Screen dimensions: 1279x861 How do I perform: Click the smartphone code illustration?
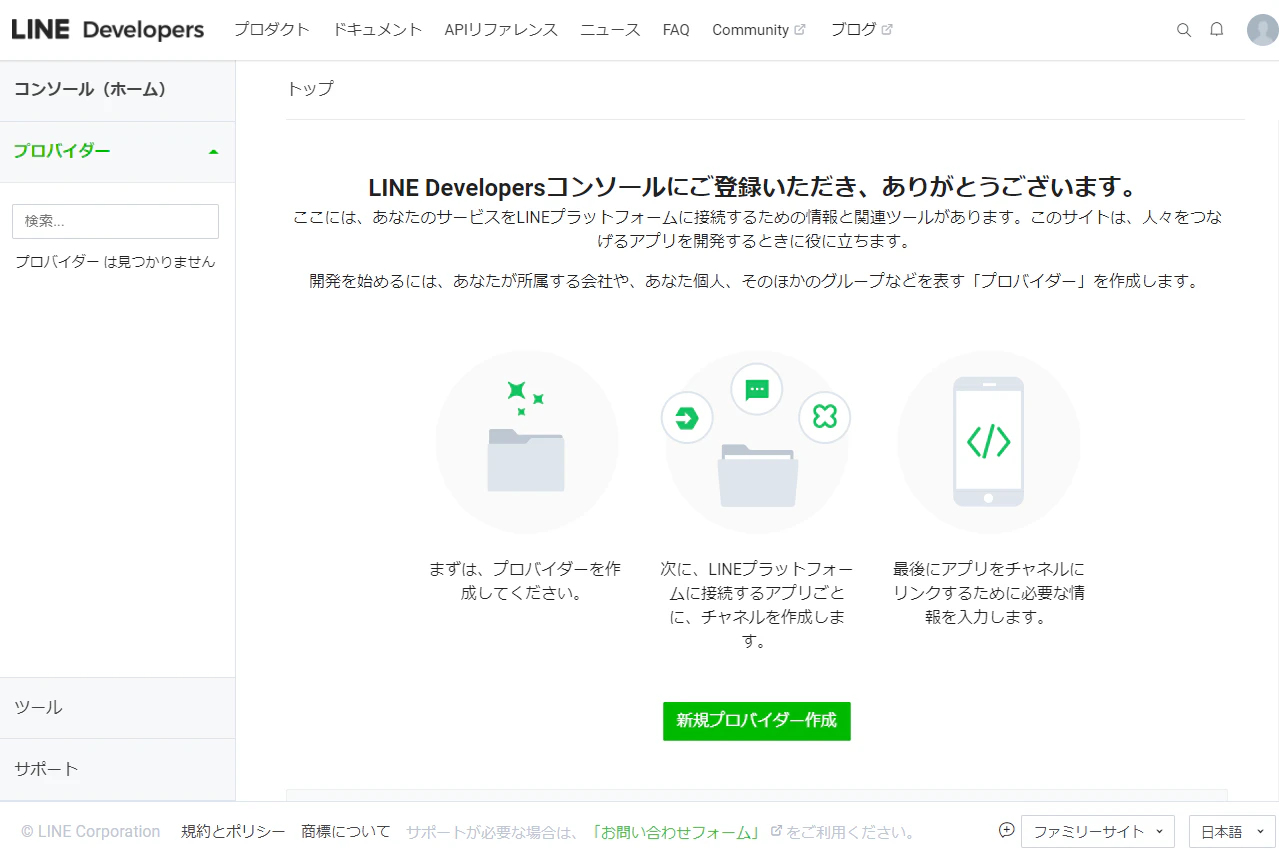point(988,441)
